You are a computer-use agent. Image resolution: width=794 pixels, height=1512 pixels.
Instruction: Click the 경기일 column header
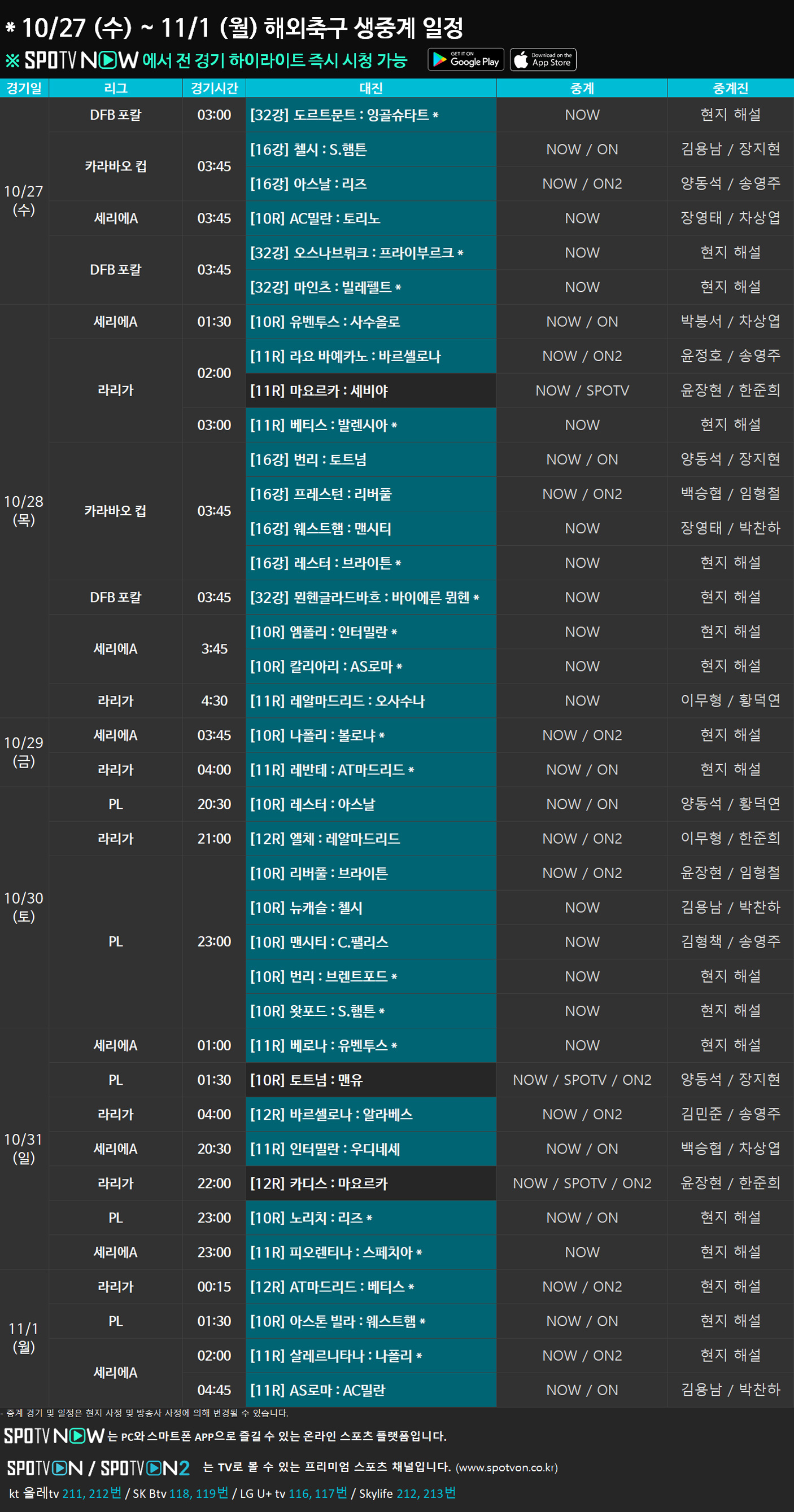click(x=24, y=88)
